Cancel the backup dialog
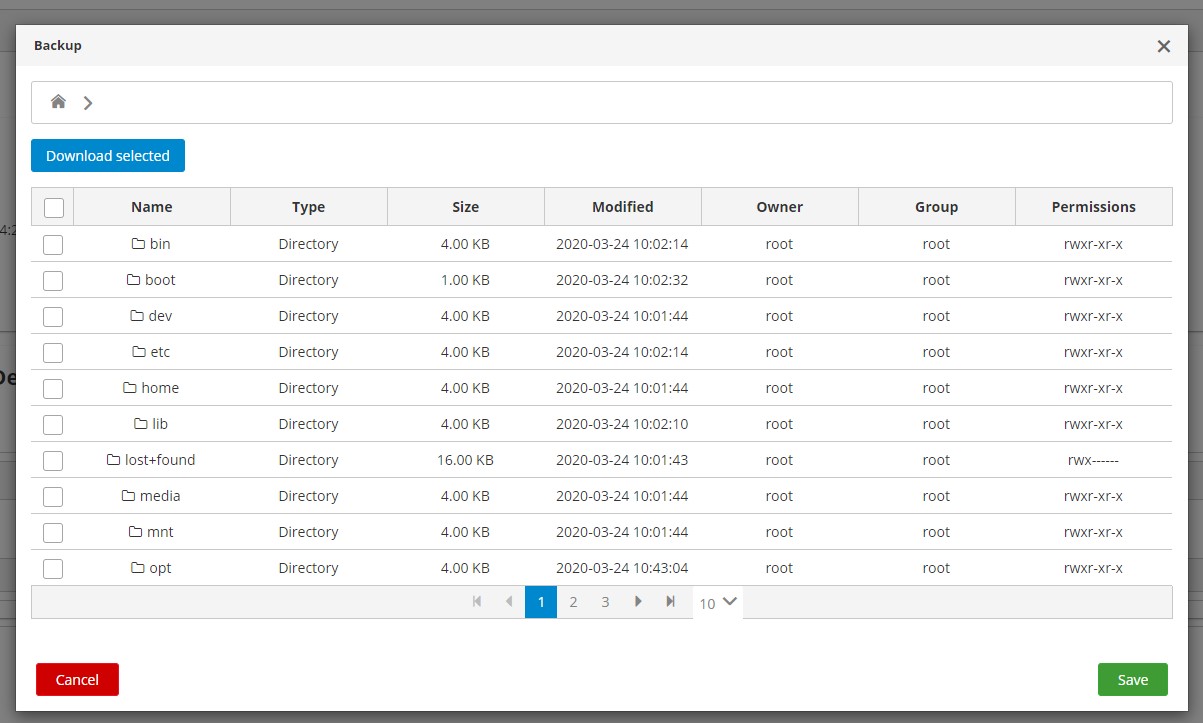This screenshot has height=723, width=1203. point(77,679)
